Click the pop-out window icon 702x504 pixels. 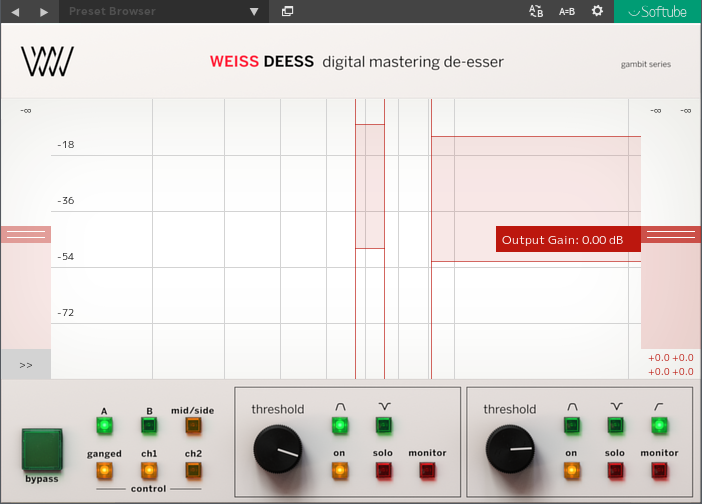click(x=287, y=11)
